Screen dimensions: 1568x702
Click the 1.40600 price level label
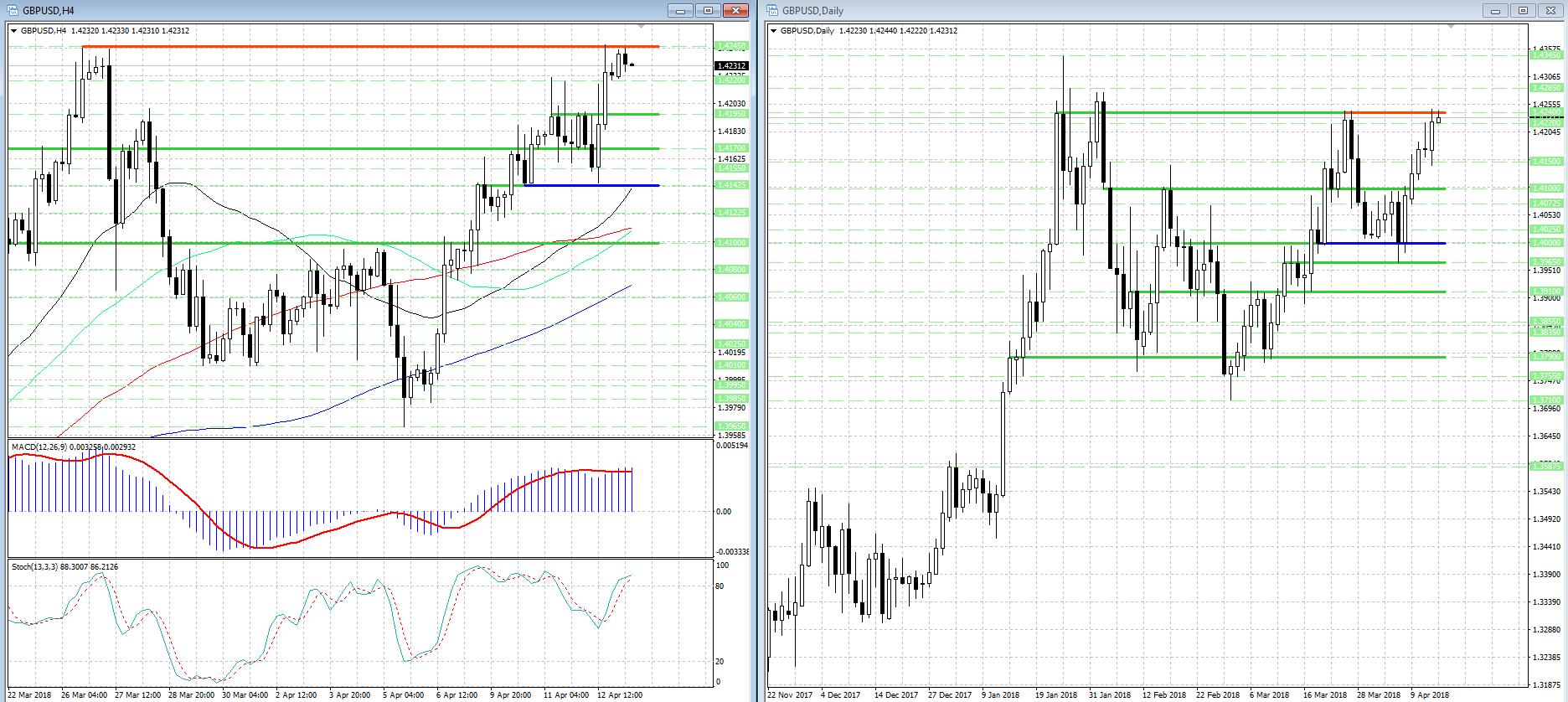click(731, 297)
